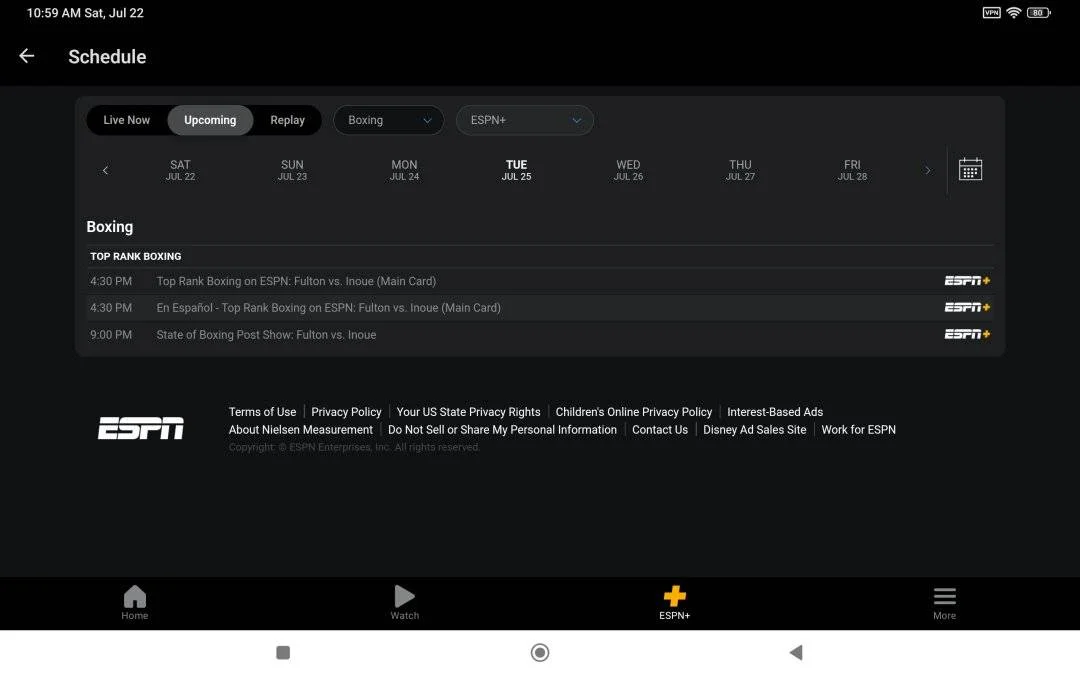Open Contact Us link
This screenshot has height=675, width=1080.
pos(660,430)
